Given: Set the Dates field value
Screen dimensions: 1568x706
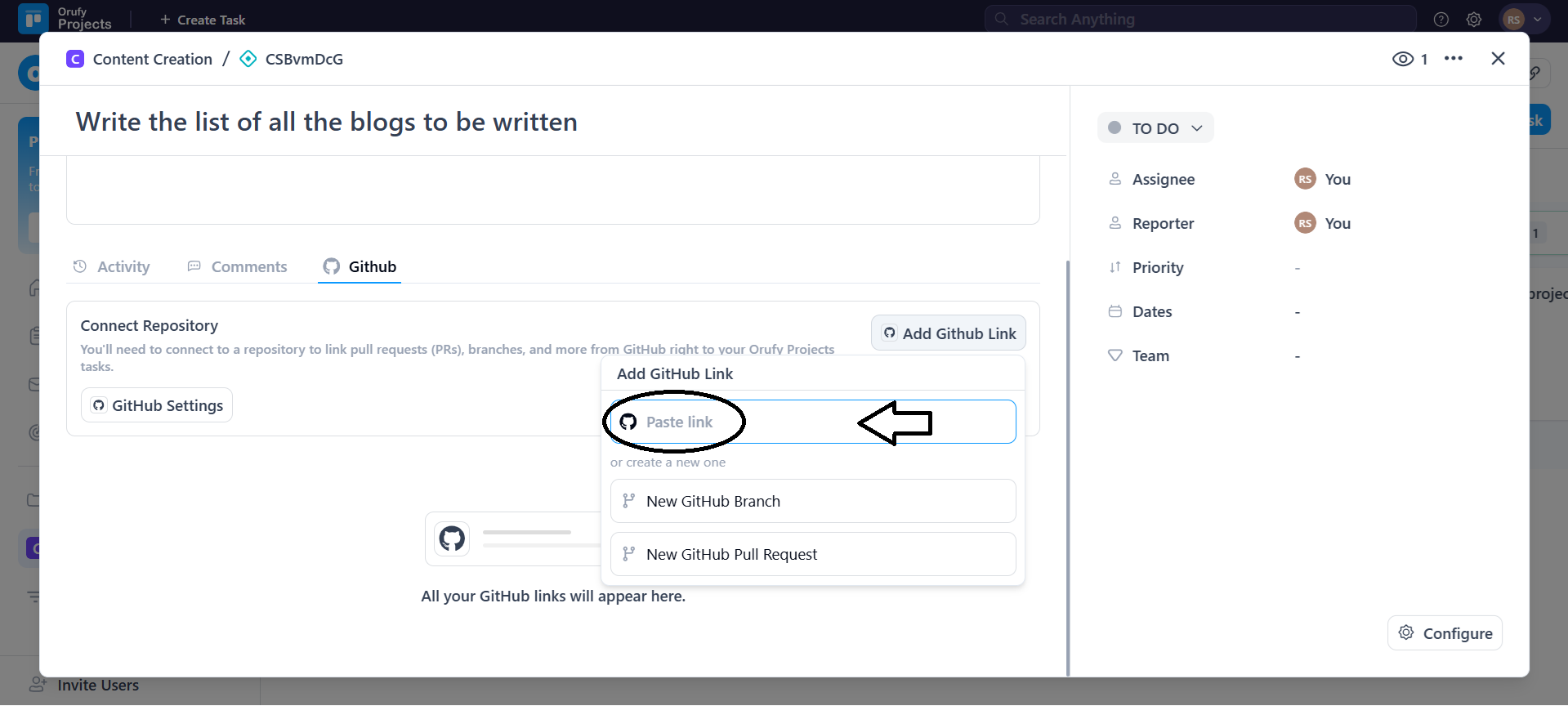Looking at the screenshot, I should 1298,312.
